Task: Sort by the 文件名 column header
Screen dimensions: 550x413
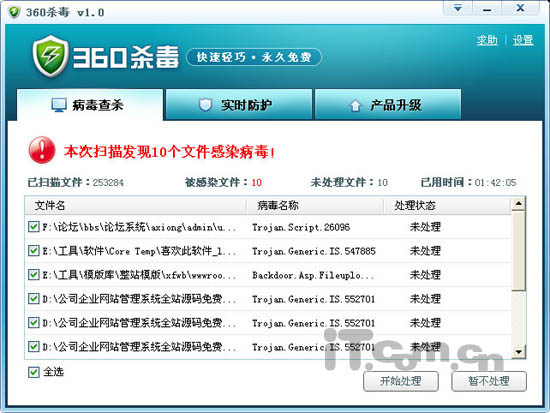Action: [135, 205]
